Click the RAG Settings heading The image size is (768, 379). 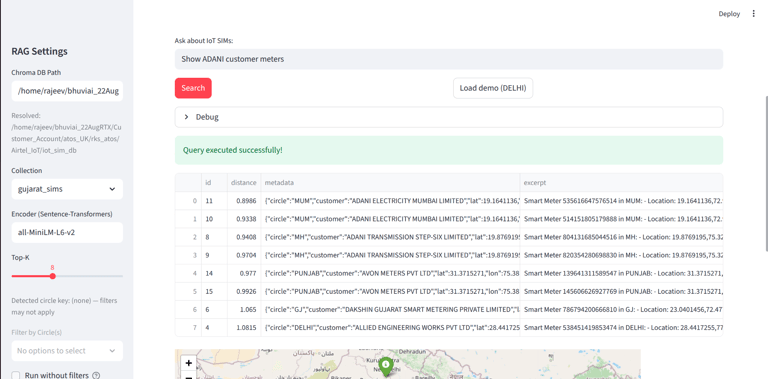pyautogui.click(x=40, y=51)
